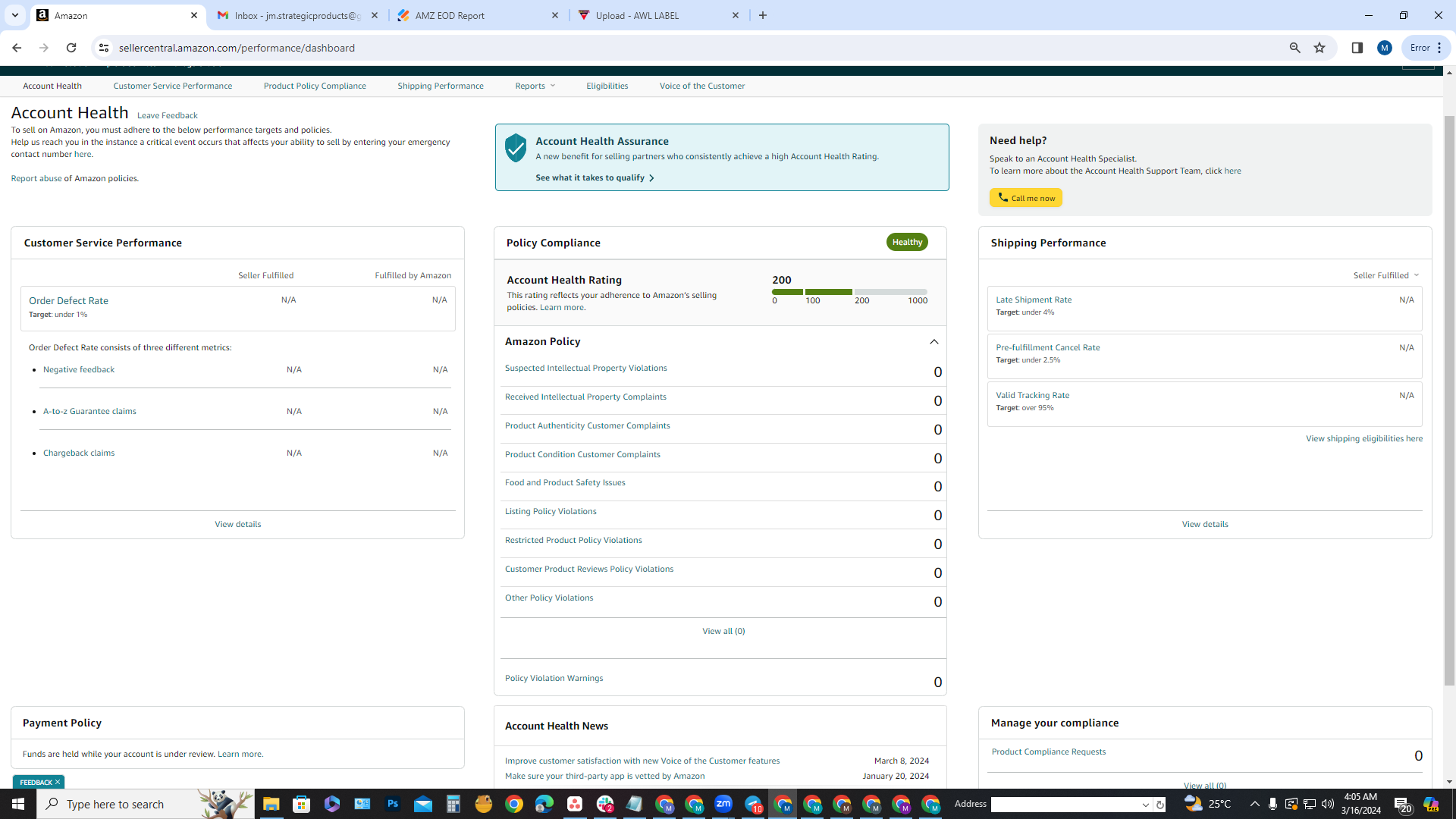Switch to the Gmail Inbox tab
Screen dimensions: 1456x819
click(297, 15)
